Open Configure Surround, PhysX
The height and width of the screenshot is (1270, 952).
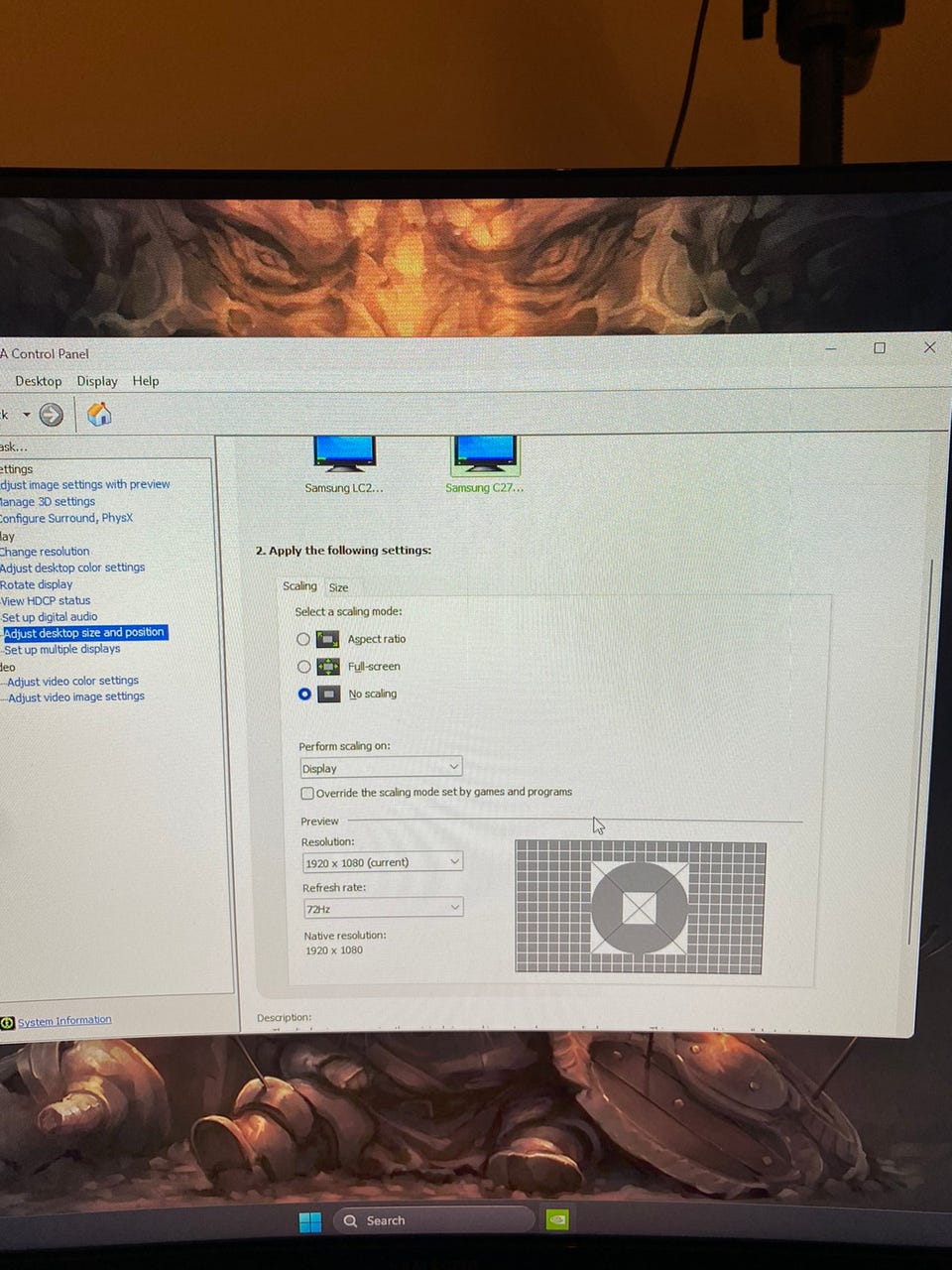65,518
